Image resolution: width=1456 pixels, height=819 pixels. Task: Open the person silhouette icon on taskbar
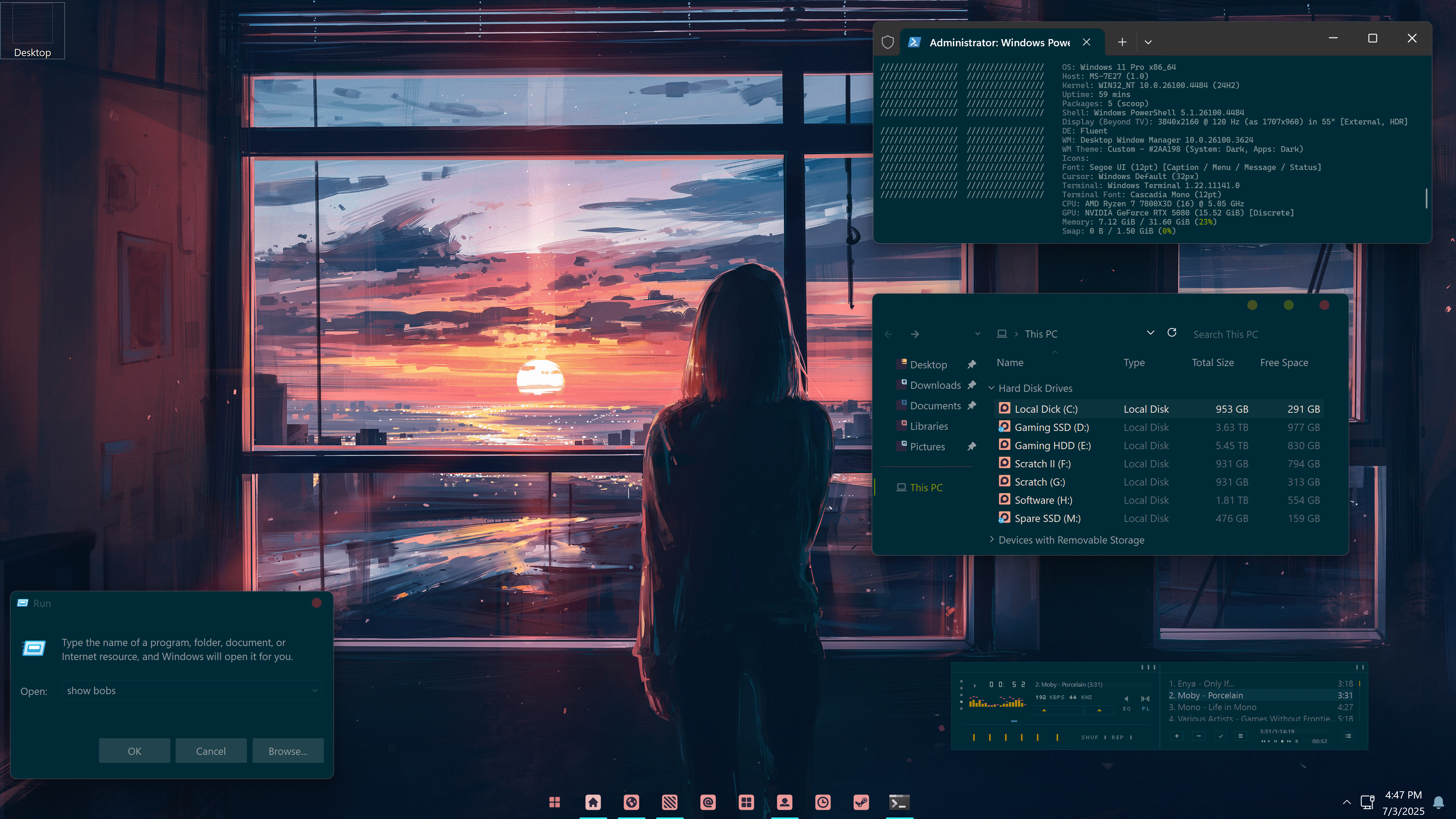coord(785,802)
